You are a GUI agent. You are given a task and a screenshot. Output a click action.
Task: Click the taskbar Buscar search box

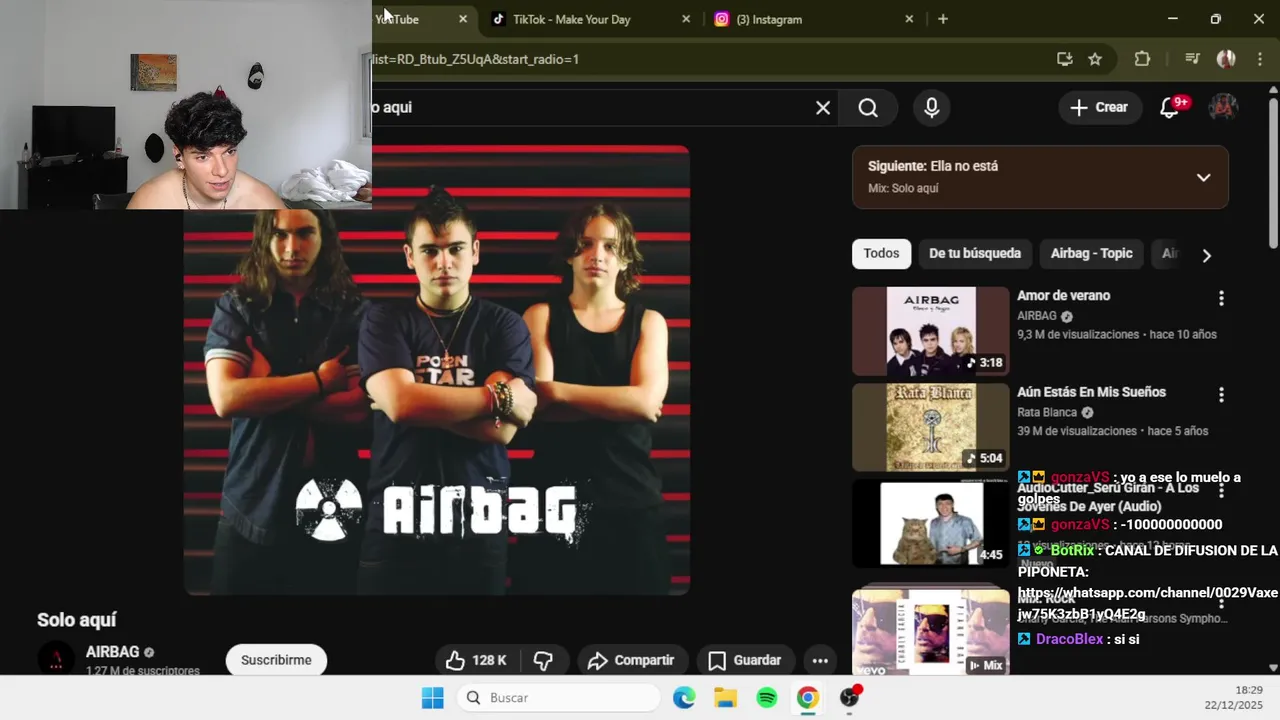pyautogui.click(x=559, y=698)
